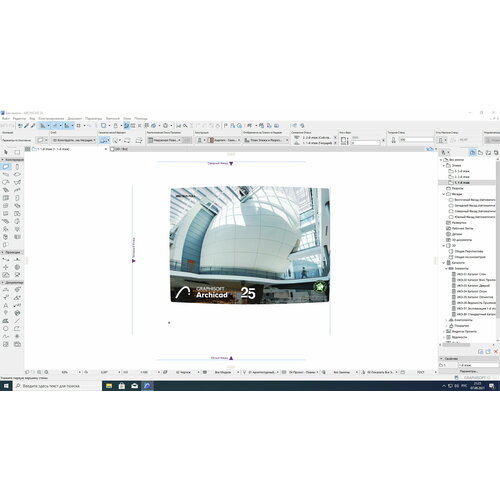Viewport: 500px width, 500px height.
Task: Open the Документ menu
Action: pos(75,118)
